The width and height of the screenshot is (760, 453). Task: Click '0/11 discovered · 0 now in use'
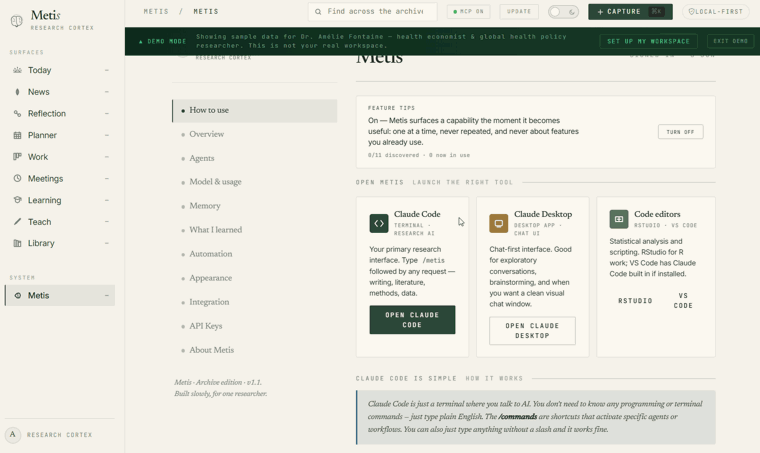pos(419,156)
